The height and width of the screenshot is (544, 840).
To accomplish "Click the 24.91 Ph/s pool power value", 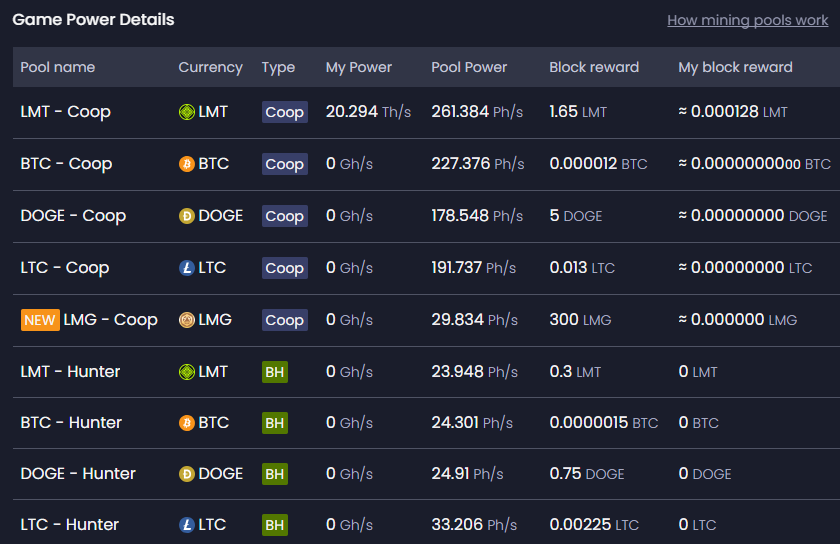I will (x=467, y=474).
